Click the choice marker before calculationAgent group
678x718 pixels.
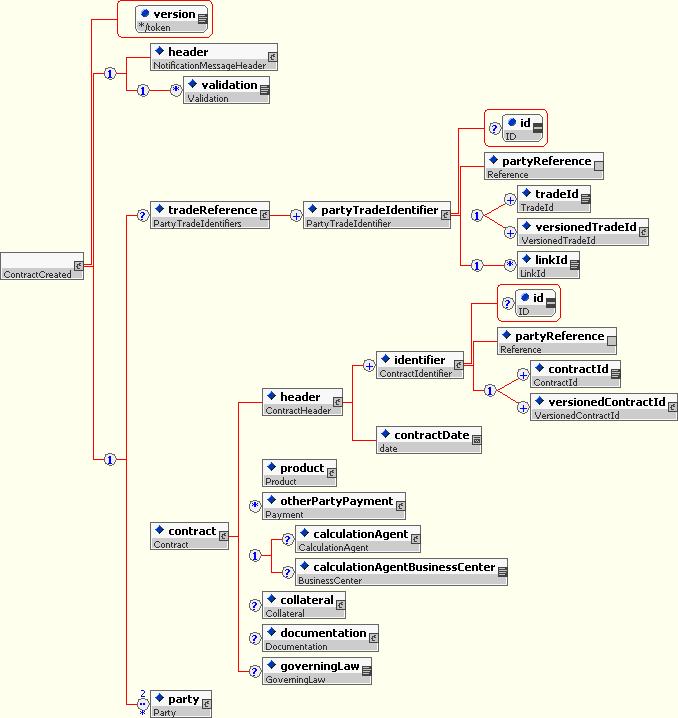(x=255, y=554)
